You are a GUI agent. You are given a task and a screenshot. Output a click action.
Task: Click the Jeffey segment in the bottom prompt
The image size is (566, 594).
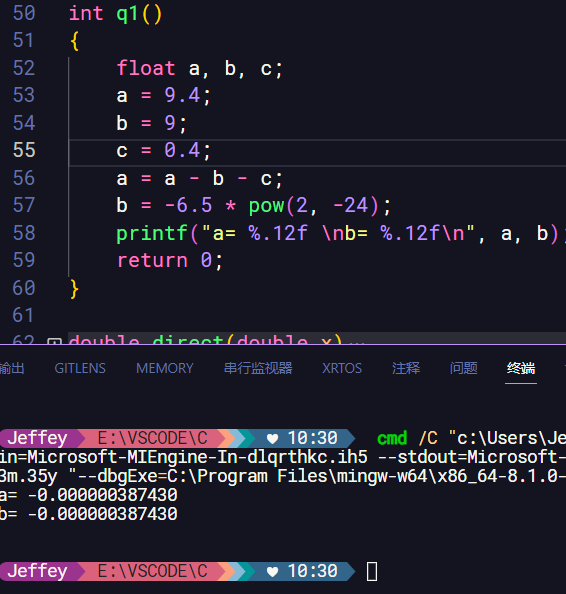click(x=37, y=571)
